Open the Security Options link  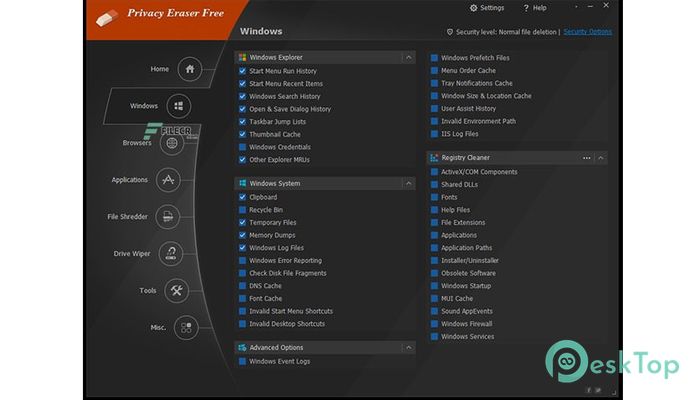coord(588,32)
